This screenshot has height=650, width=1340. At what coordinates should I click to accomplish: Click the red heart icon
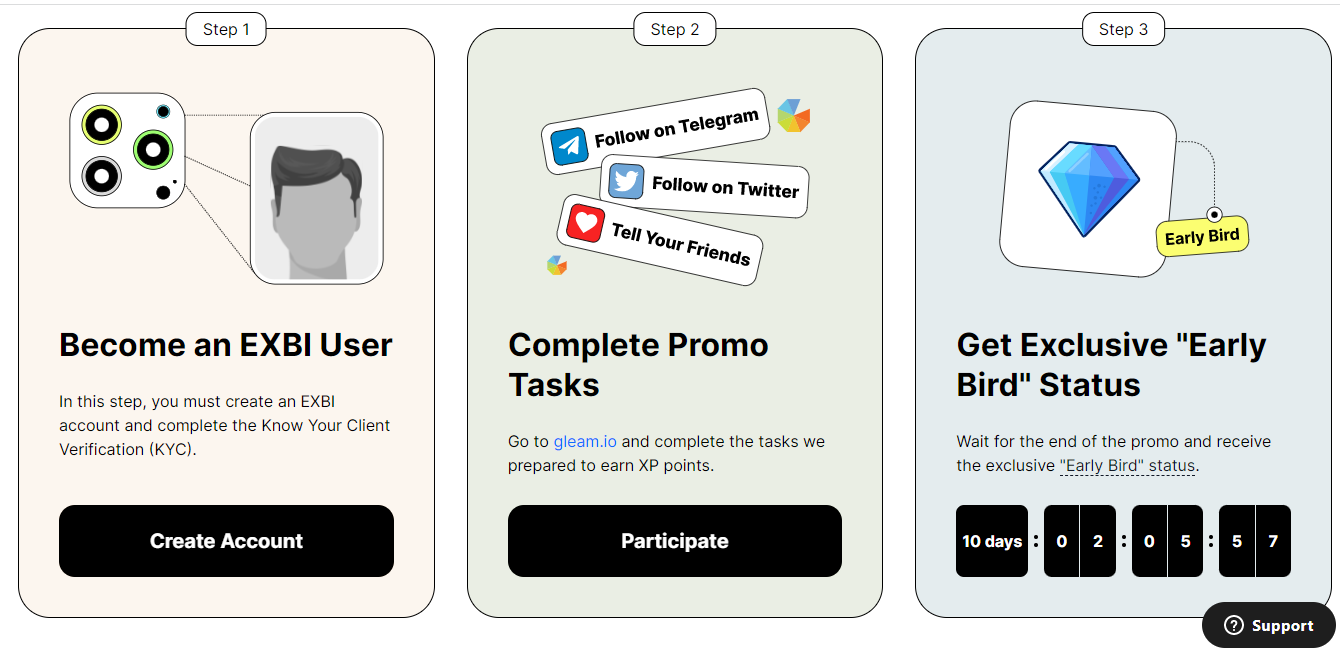click(x=585, y=221)
